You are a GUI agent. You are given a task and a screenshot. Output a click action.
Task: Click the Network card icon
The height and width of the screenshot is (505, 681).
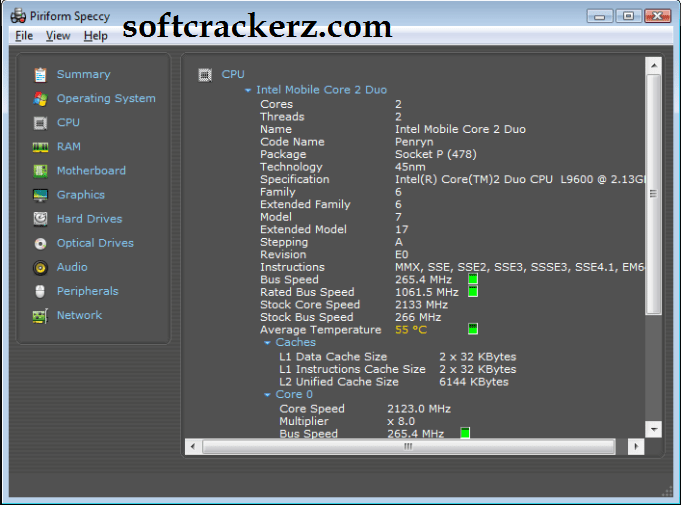[x=40, y=316]
